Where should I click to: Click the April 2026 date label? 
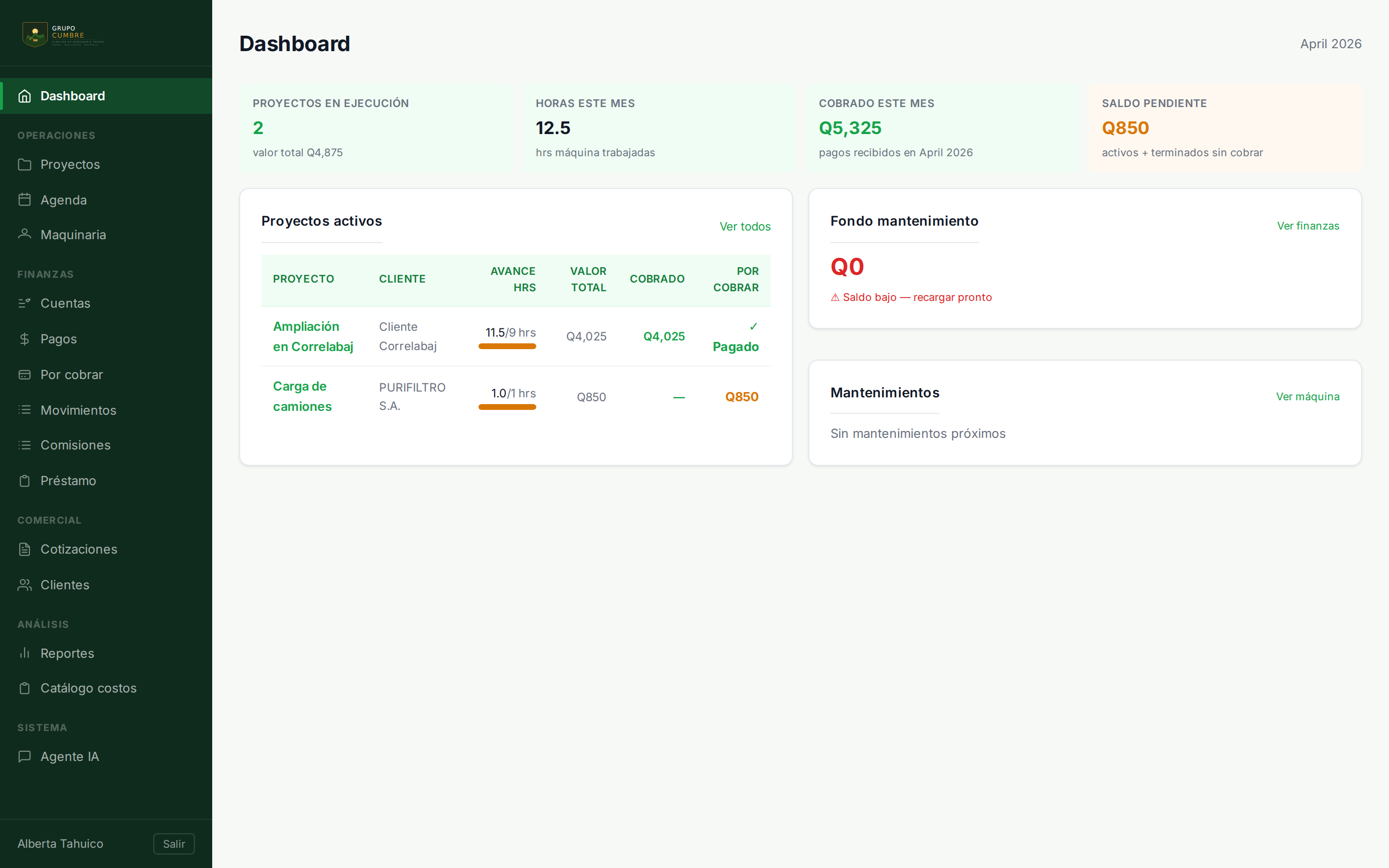pyautogui.click(x=1331, y=43)
